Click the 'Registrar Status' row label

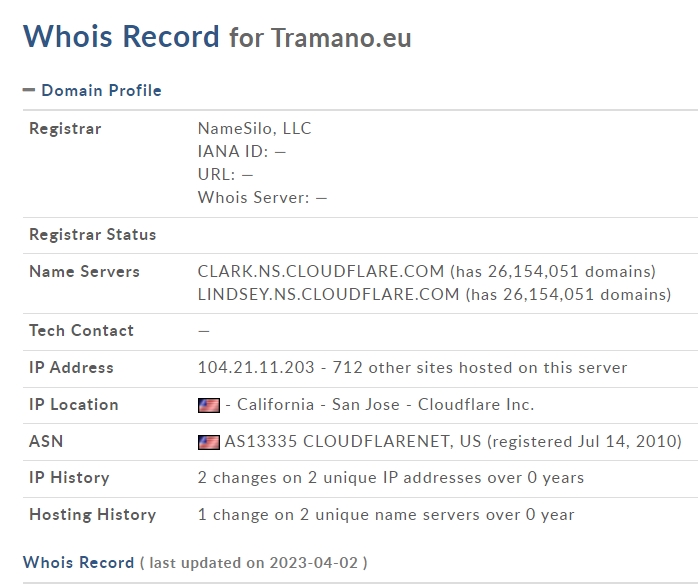[93, 235]
